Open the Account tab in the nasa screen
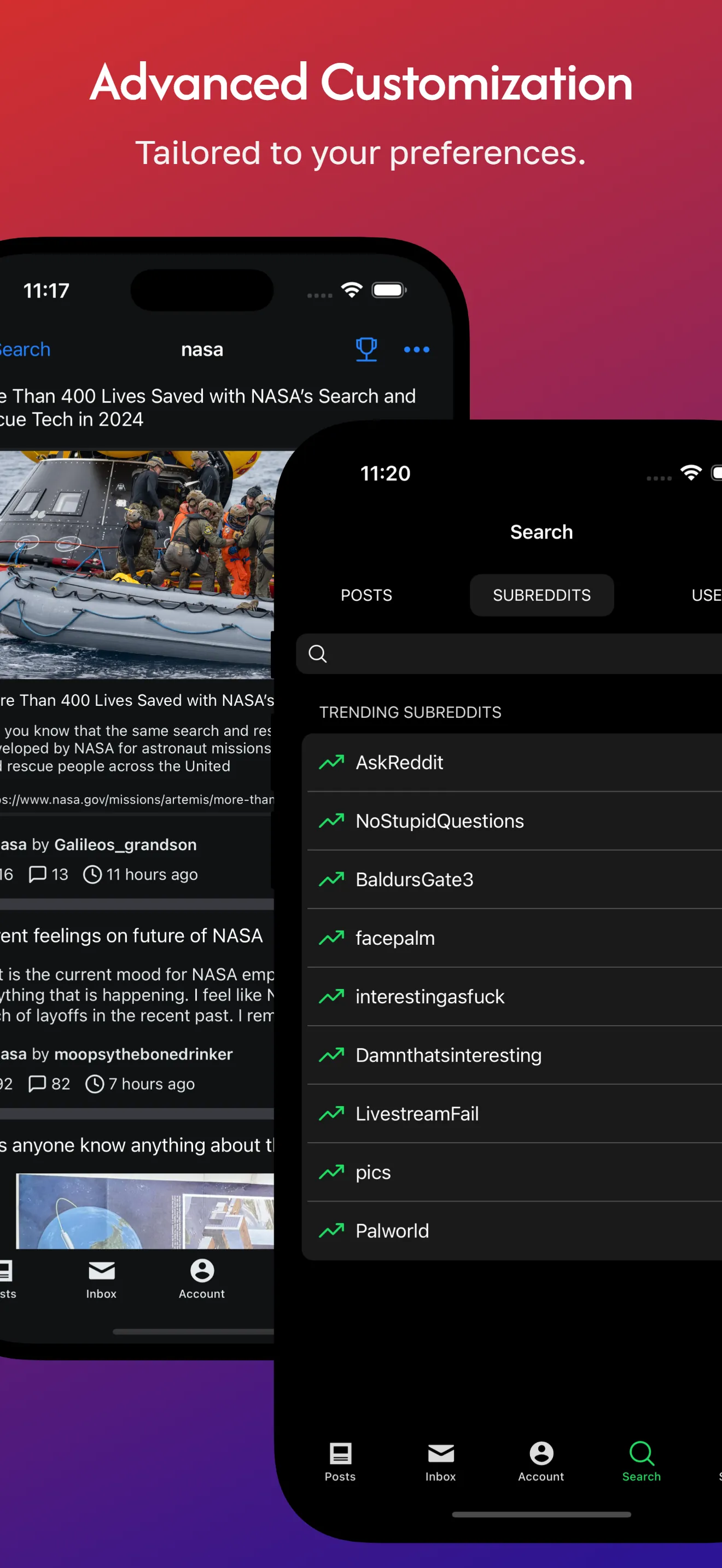Screen dimensions: 722x1568 pos(201,1280)
